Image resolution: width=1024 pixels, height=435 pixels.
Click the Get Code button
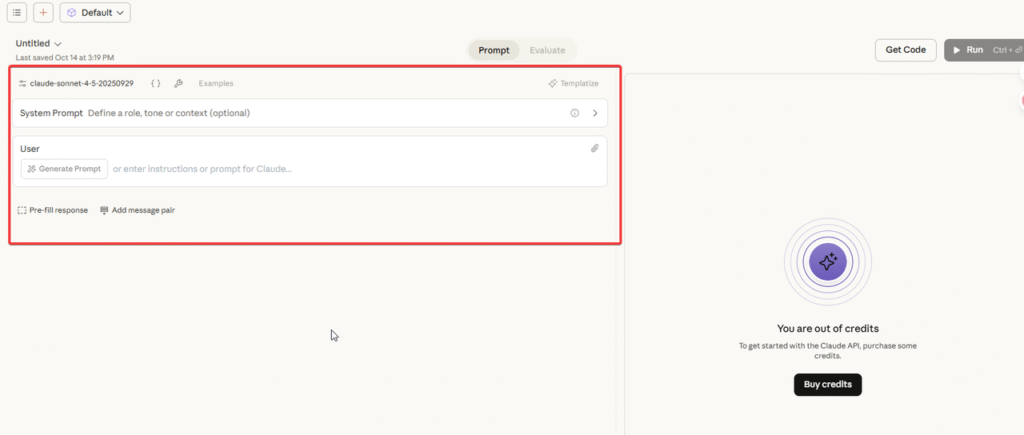905,50
